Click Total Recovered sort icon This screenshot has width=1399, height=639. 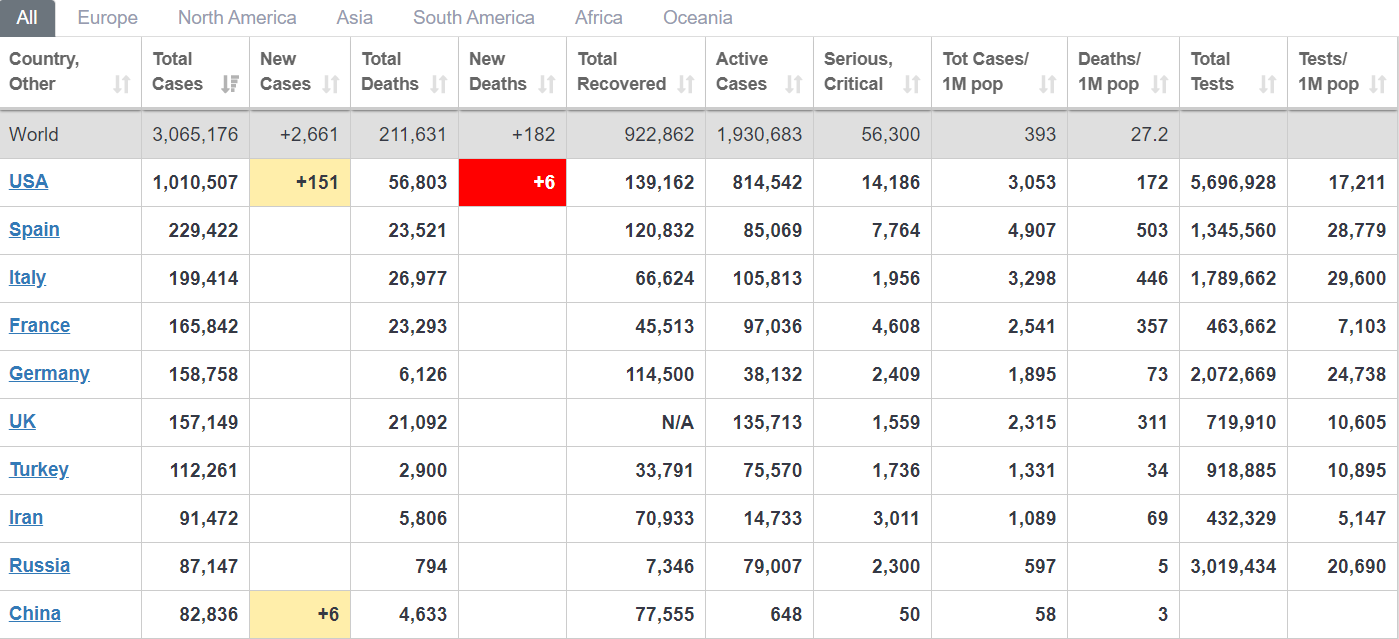coord(686,84)
